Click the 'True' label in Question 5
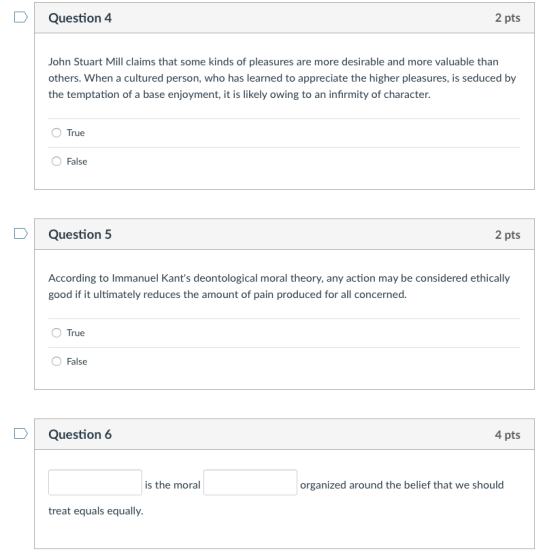 tap(76, 333)
